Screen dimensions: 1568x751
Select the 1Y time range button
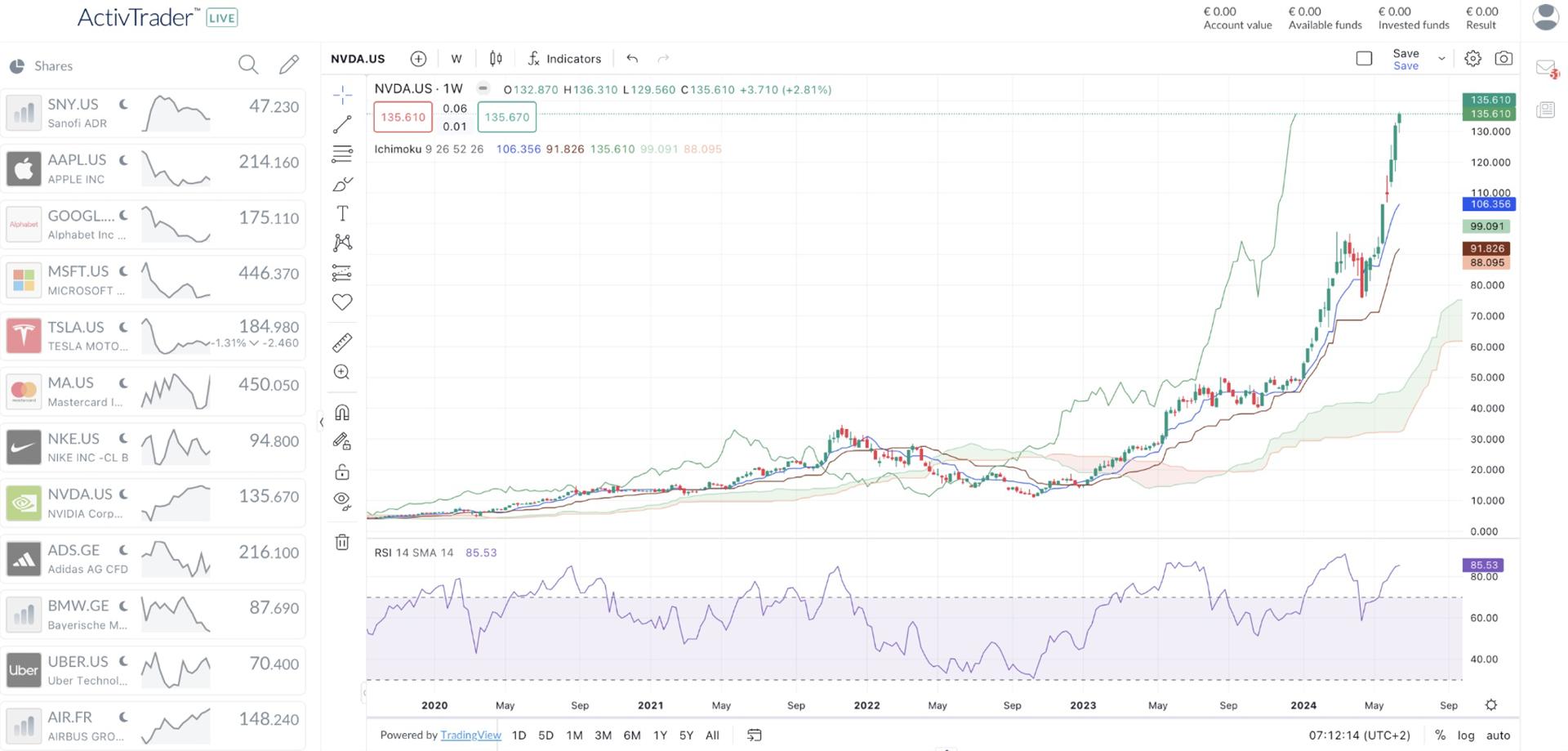pos(660,735)
